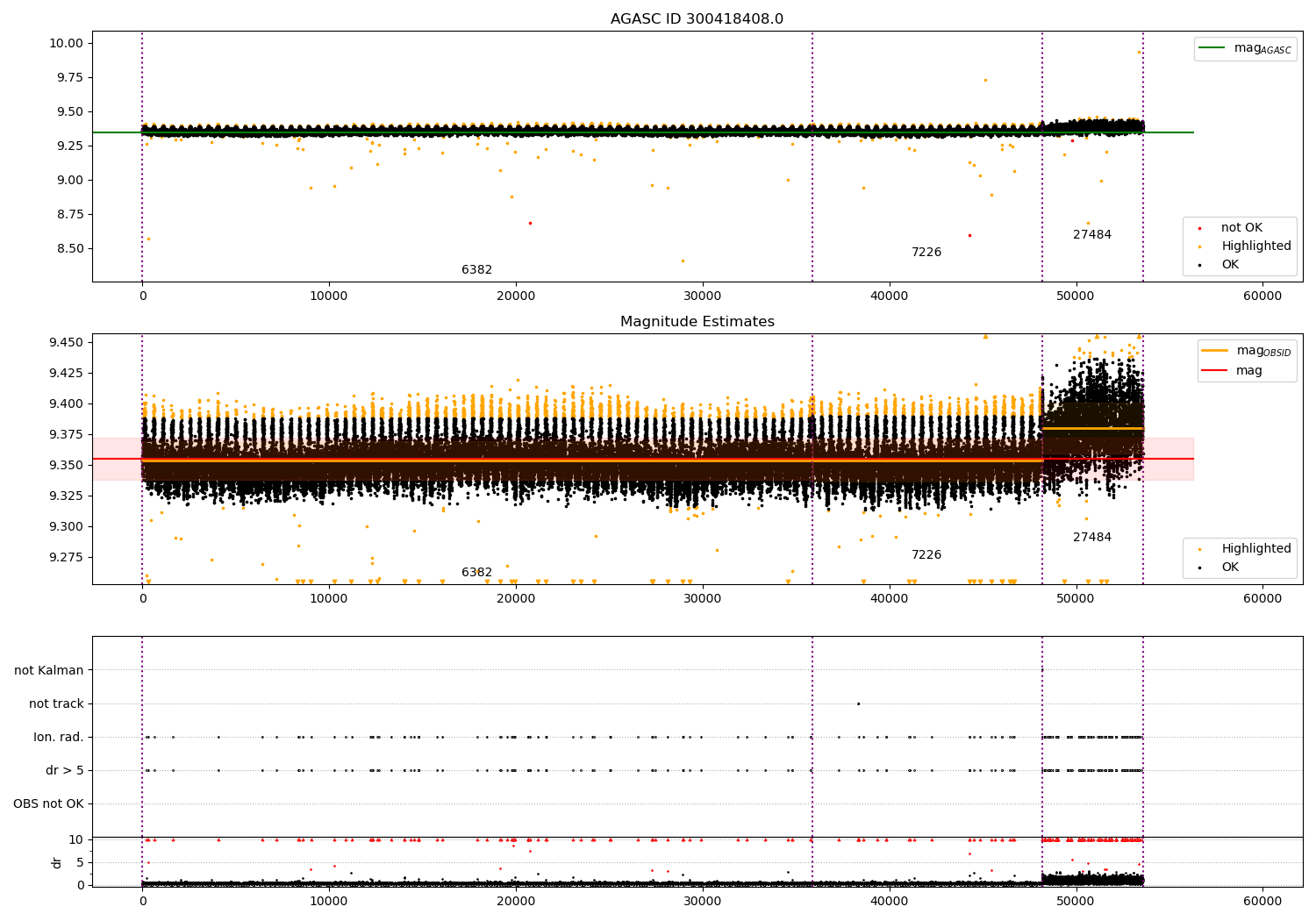1316x921 pixels.
Task: Click the "5" tick on the dr axis
Action: click(x=80, y=863)
